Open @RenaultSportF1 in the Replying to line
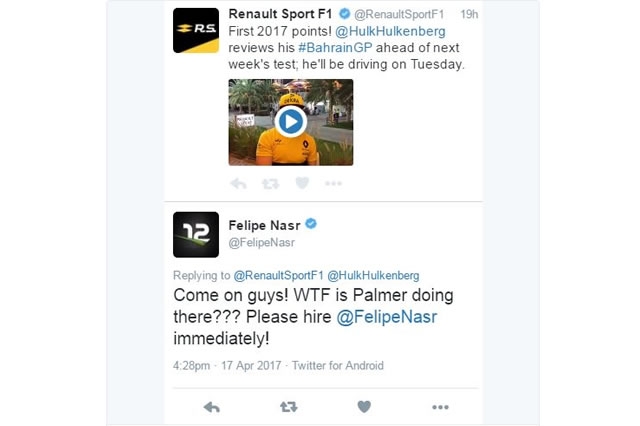This screenshot has width=640, height=426. pyautogui.click(x=278, y=275)
